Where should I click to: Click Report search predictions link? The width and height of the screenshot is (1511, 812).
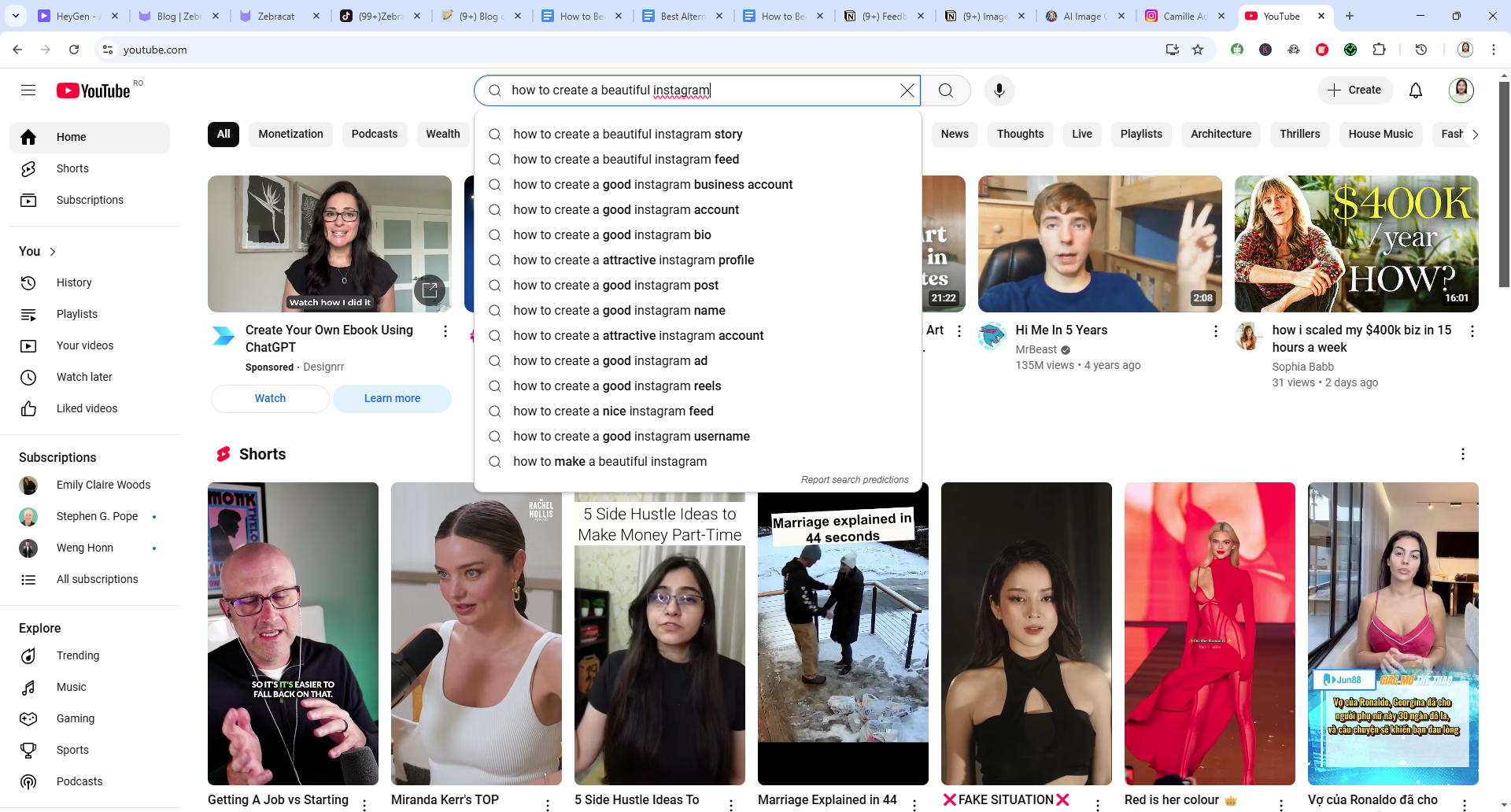click(855, 480)
